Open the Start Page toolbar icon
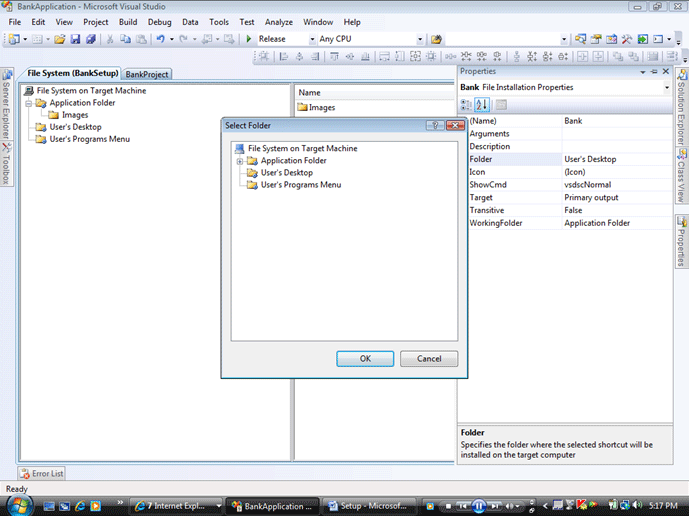Screen dimensions: 689x516 pyautogui.click(x=642, y=39)
